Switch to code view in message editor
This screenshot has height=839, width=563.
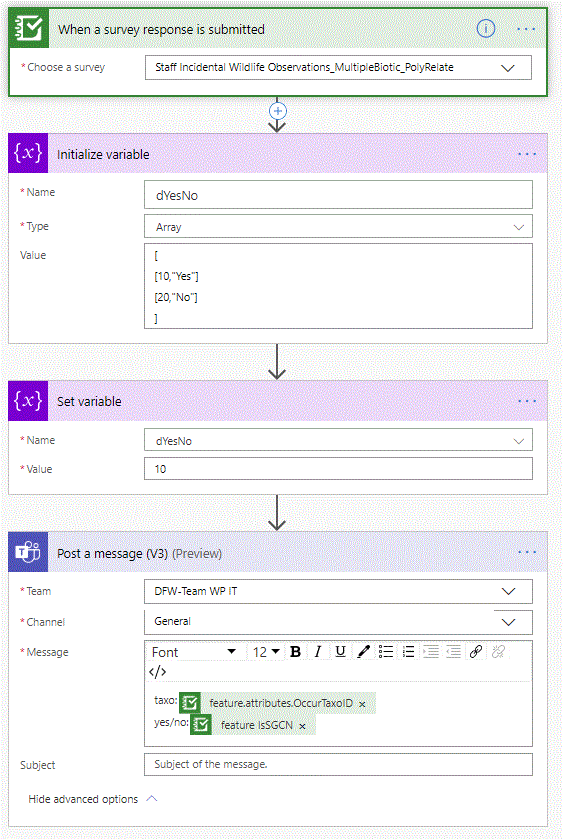[x=157, y=672]
